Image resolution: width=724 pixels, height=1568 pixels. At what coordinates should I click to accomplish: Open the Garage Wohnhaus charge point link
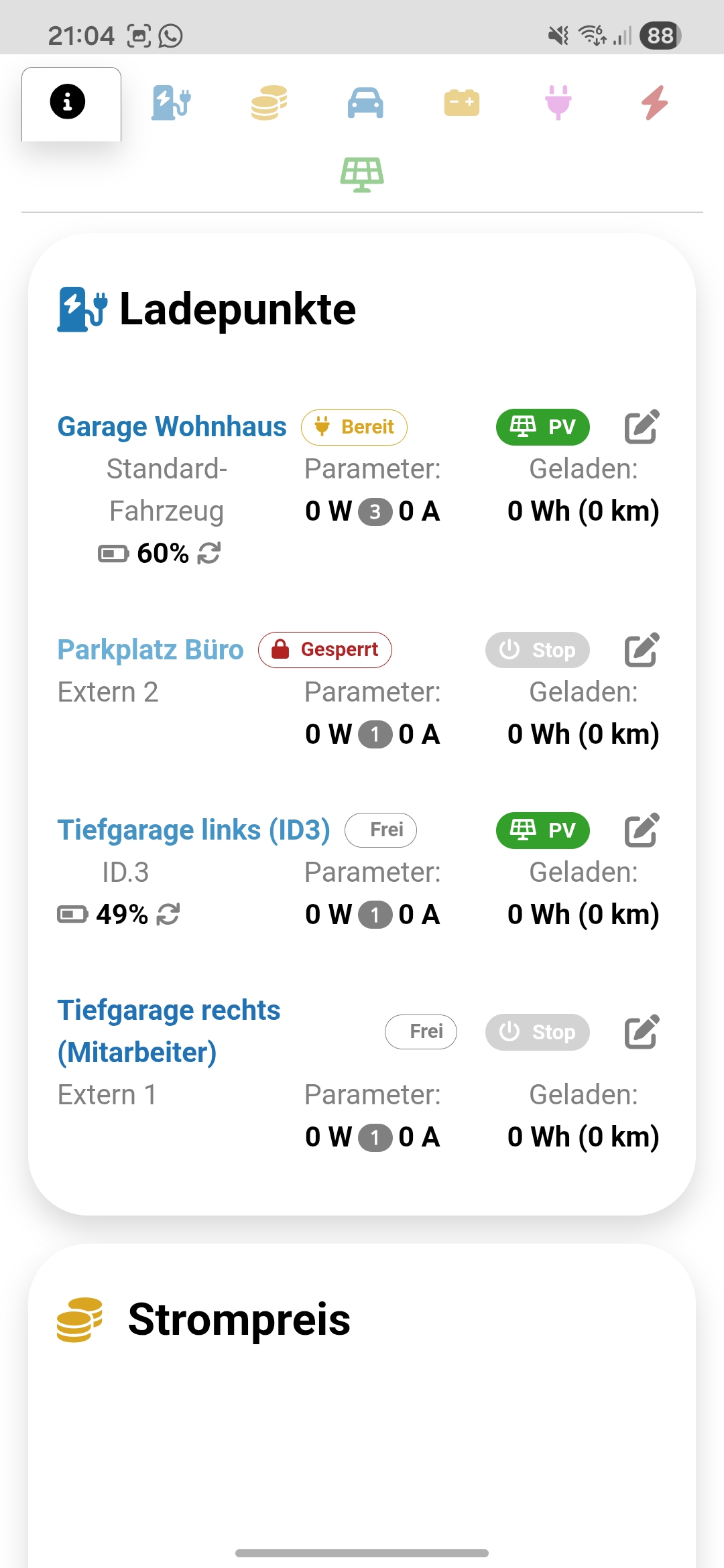pos(172,427)
